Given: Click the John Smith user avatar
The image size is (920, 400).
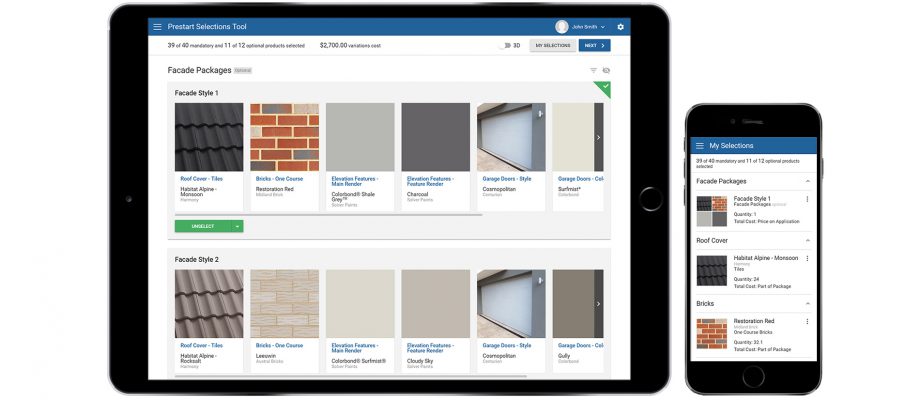Looking at the screenshot, I should tap(561, 27).
